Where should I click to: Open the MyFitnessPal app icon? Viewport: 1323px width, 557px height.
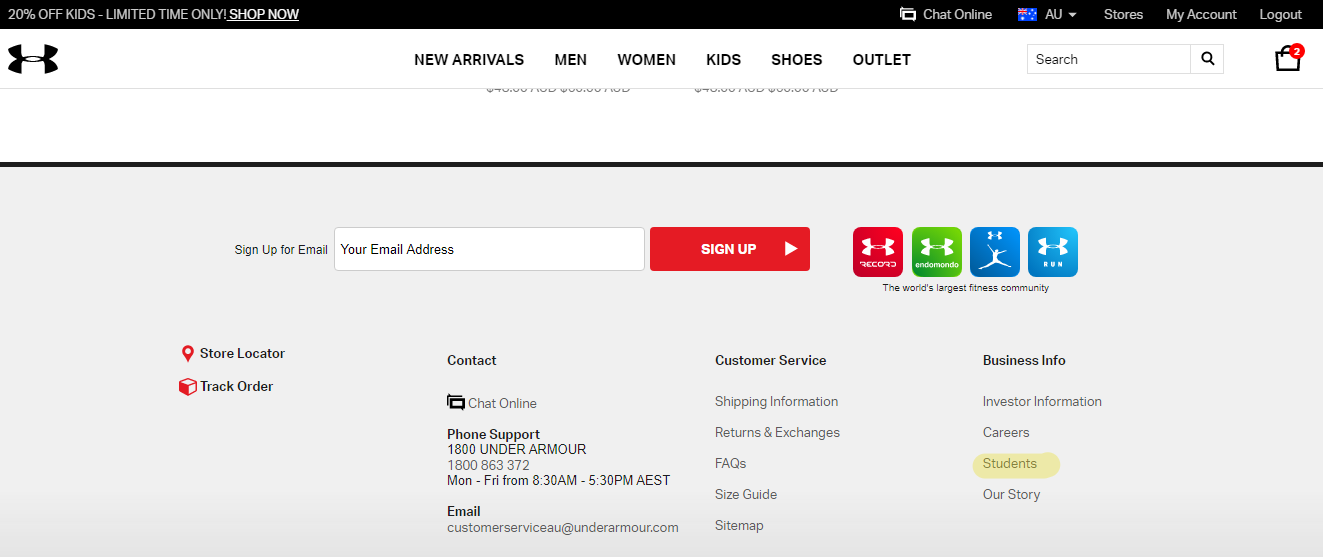(x=995, y=252)
